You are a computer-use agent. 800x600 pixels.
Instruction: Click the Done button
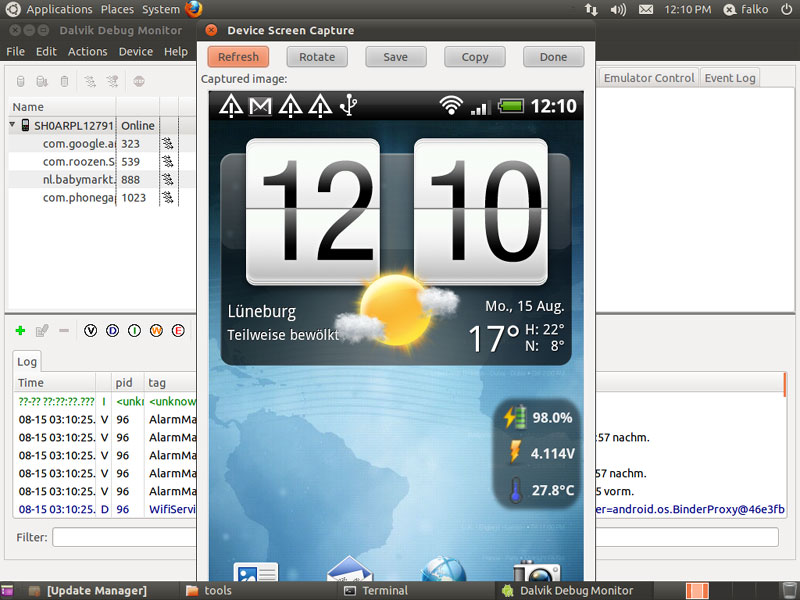tap(553, 57)
